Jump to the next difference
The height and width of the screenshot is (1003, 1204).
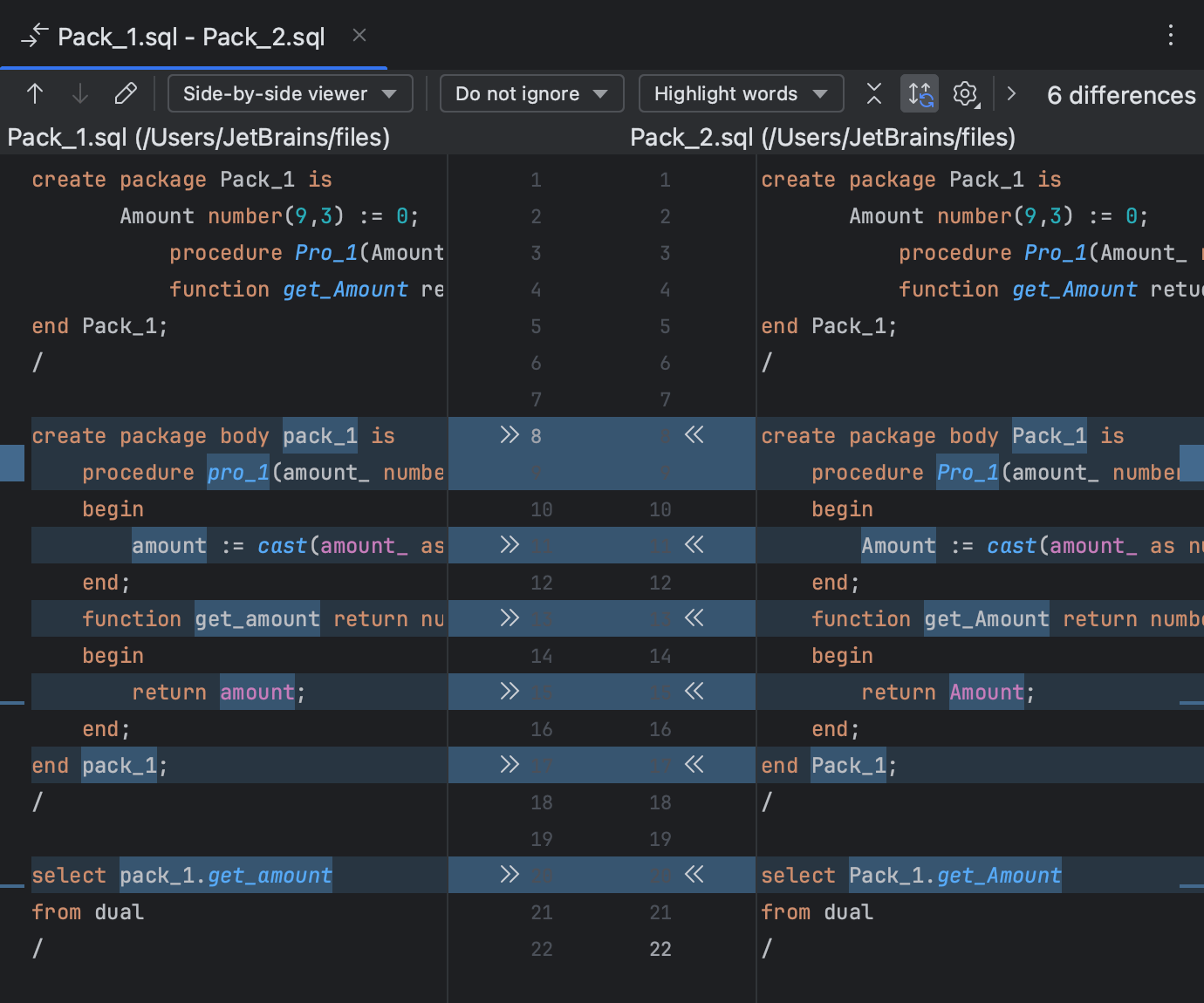(x=80, y=93)
